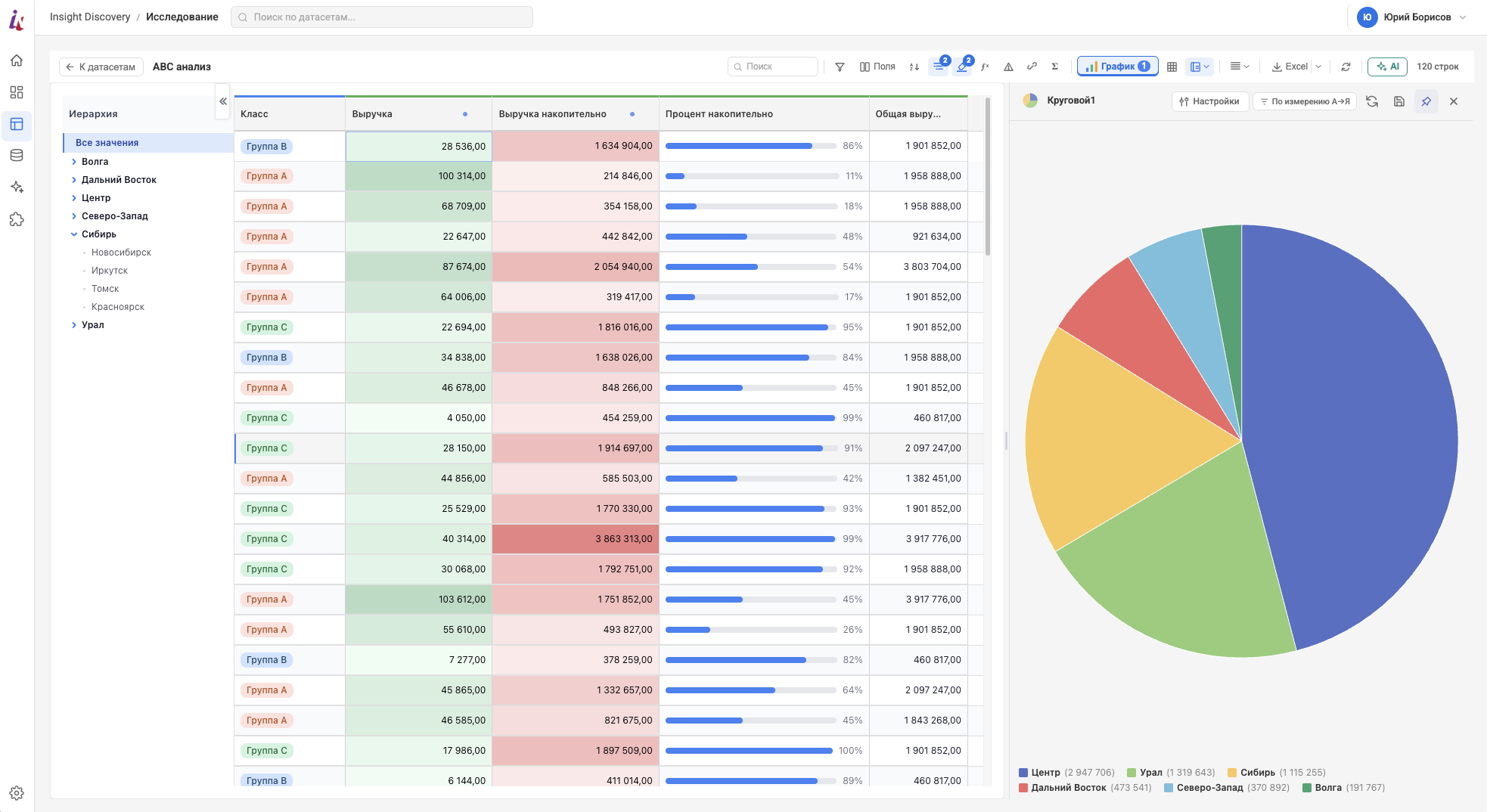The height and width of the screenshot is (812, 1487).
Task: Toggle the highlighting button with badge 2
Action: click(962, 67)
